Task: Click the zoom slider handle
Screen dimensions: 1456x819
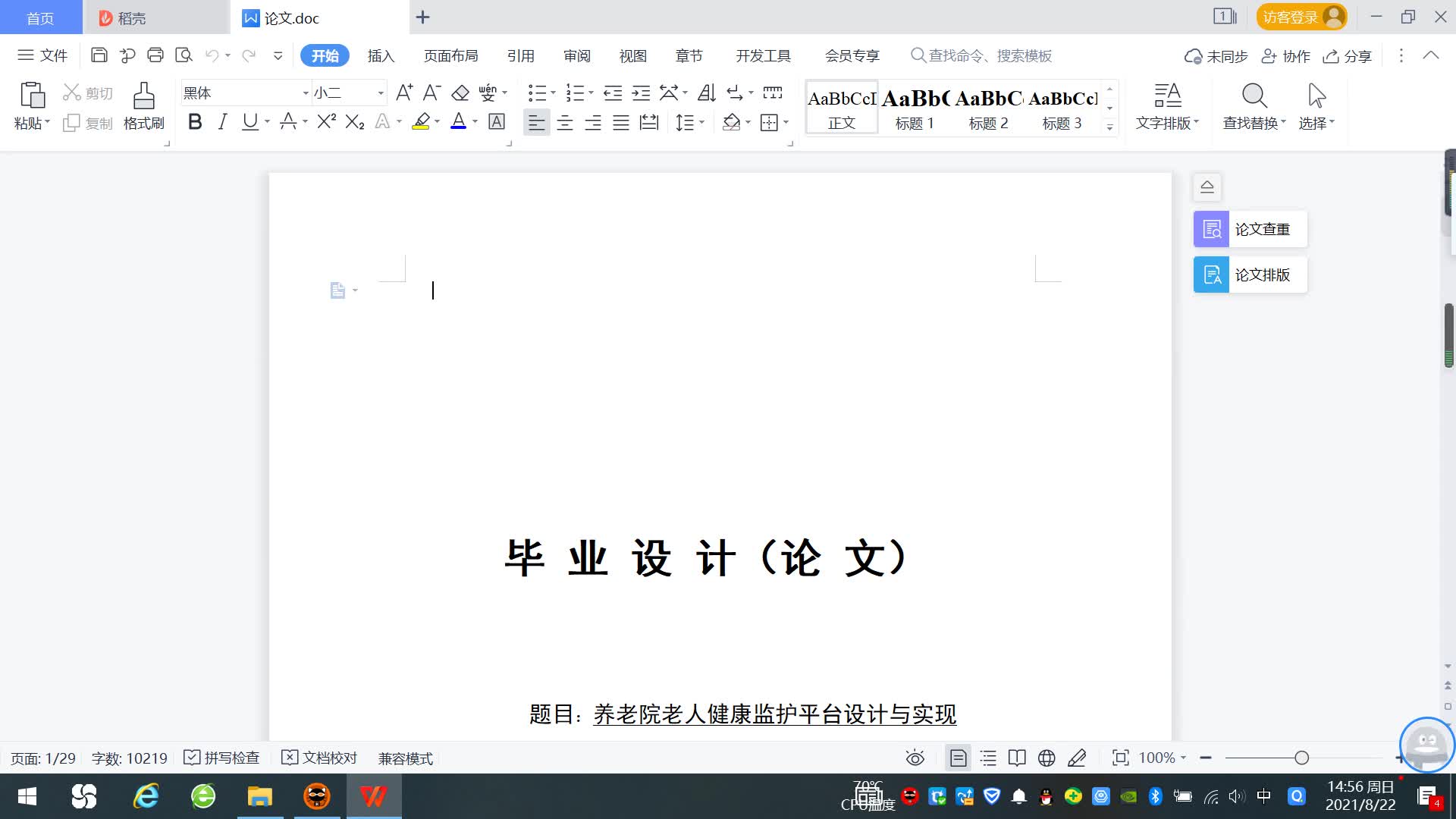Action: (1302, 758)
